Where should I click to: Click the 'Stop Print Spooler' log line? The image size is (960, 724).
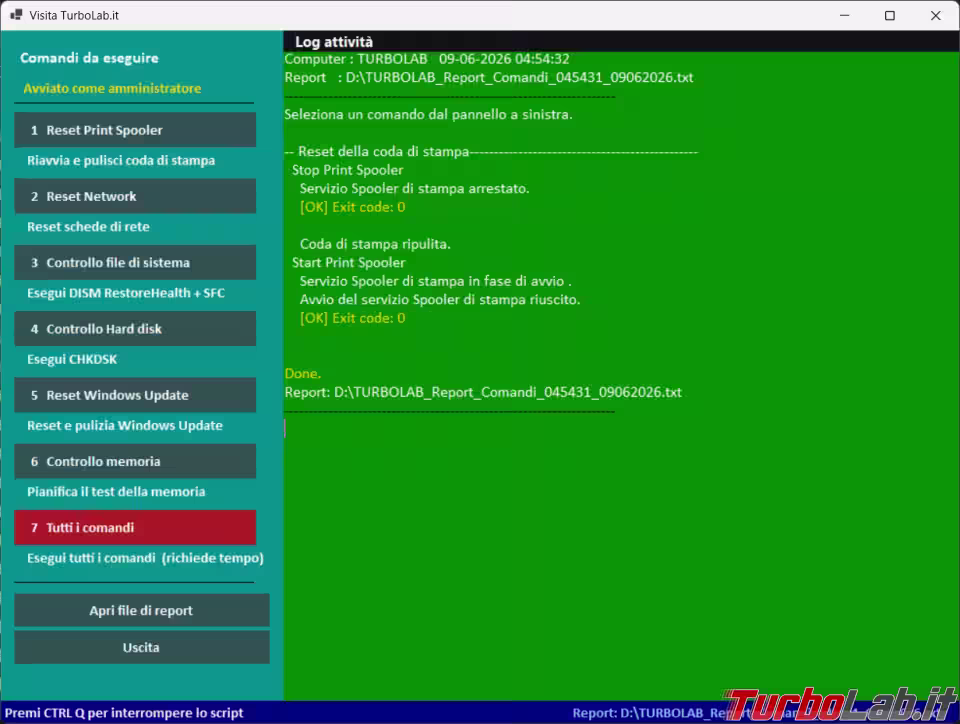pos(347,170)
